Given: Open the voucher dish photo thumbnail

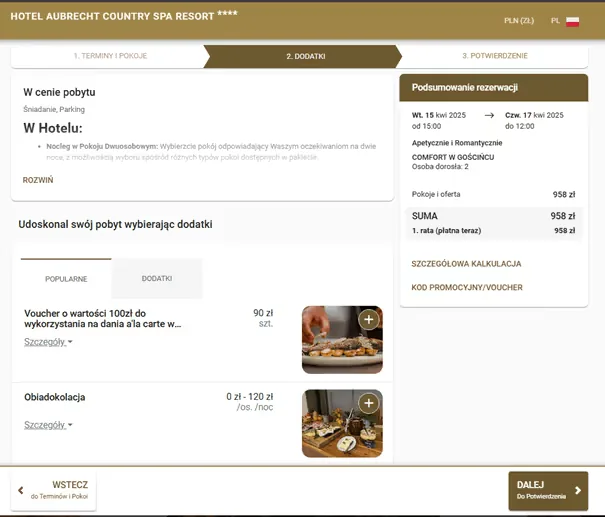Looking at the screenshot, I should pos(342,340).
